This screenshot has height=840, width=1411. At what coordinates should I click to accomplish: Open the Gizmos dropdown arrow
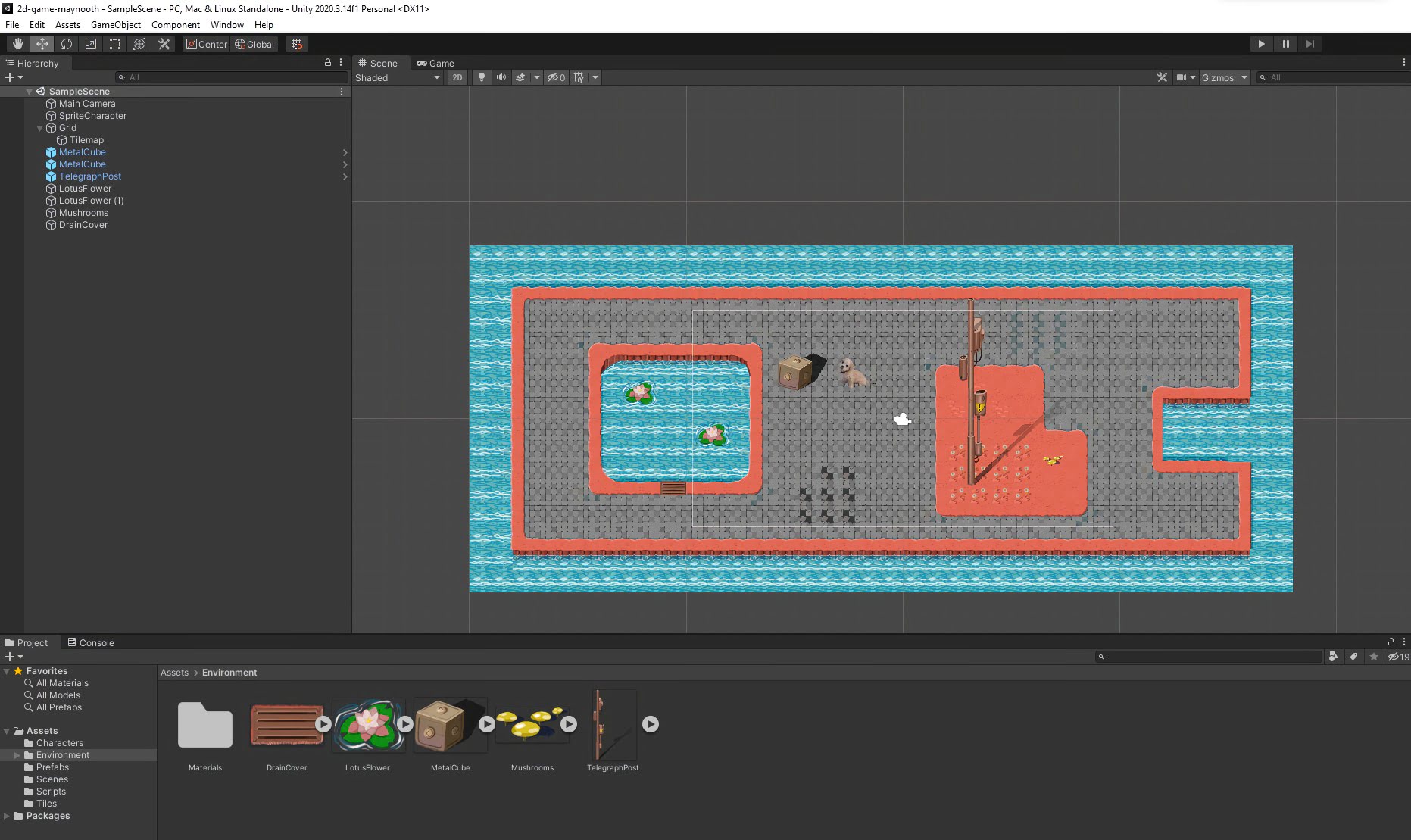click(x=1244, y=77)
